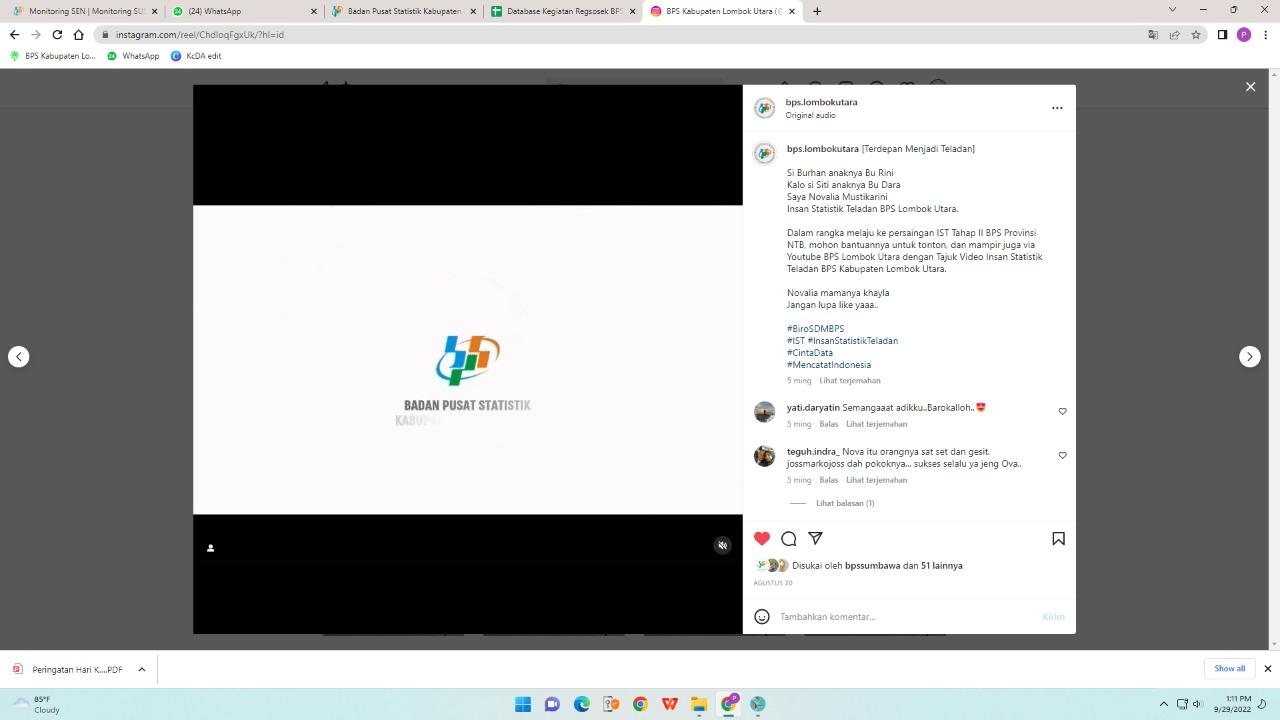This screenshot has height=720, width=1280.
Task: Open Windows Start menu
Action: pos(523,704)
